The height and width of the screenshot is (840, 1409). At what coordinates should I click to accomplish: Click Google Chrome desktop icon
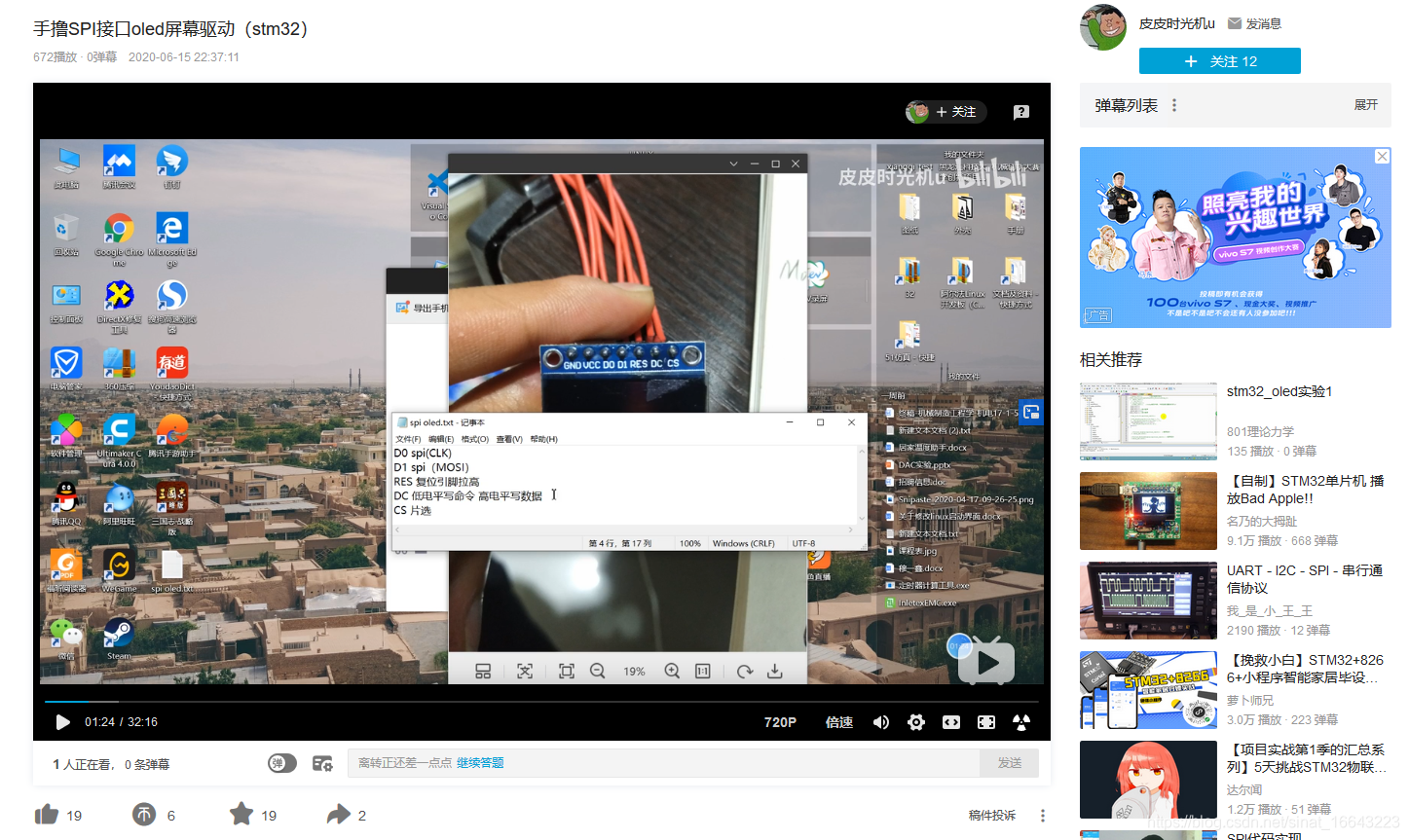point(119,237)
